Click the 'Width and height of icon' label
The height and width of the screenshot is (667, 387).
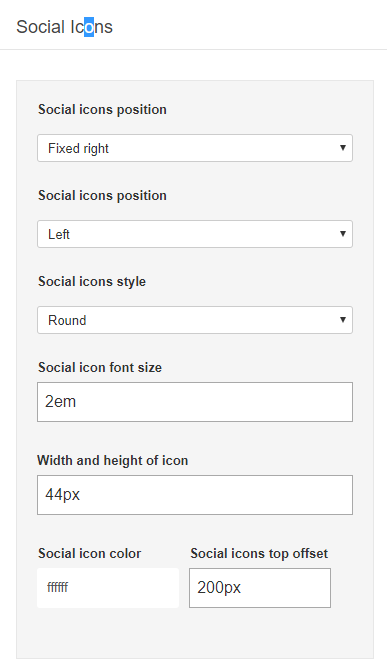tap(113, 460)
